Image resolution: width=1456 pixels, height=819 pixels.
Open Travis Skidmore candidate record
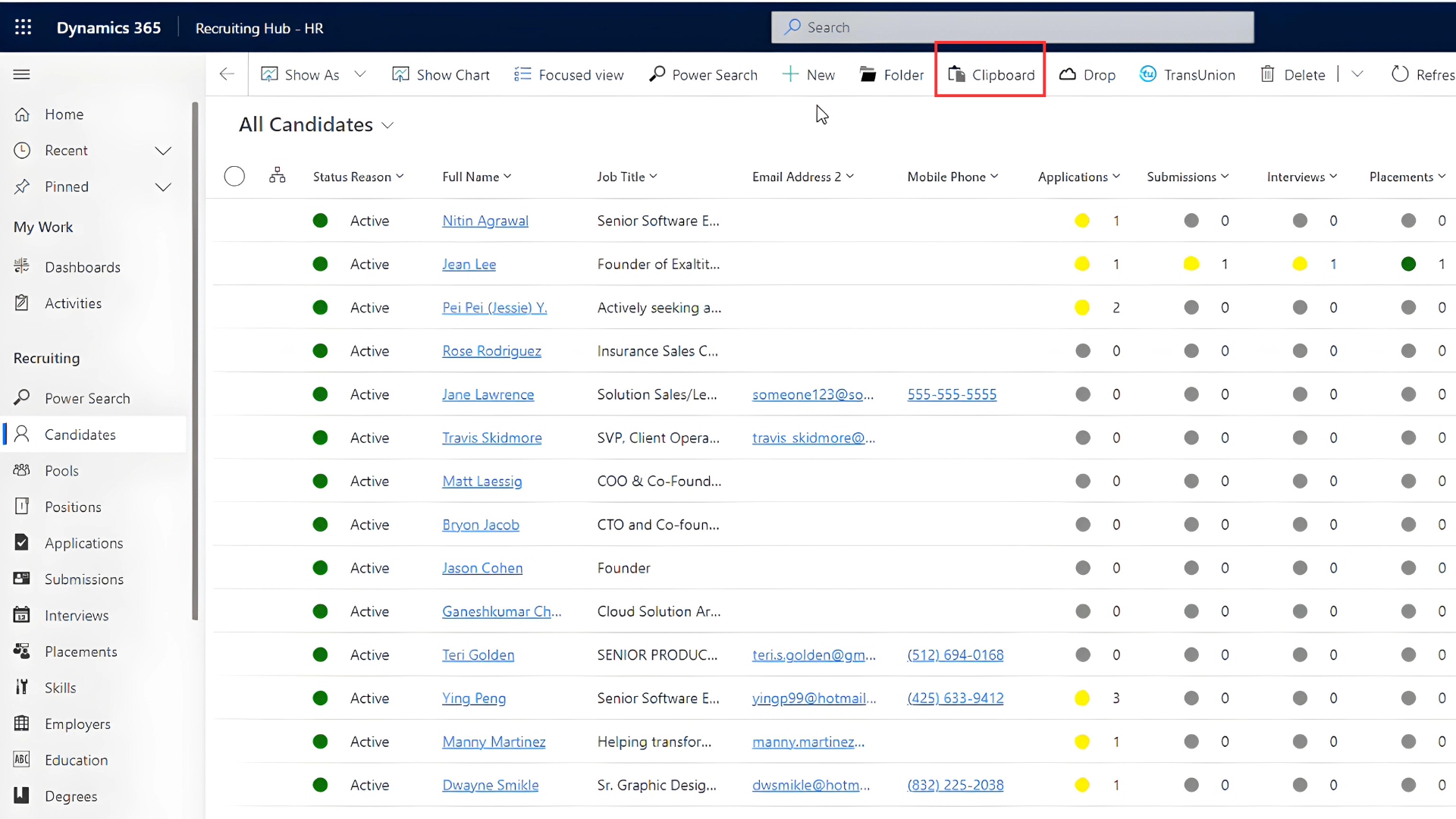click(x=492, y=438)
